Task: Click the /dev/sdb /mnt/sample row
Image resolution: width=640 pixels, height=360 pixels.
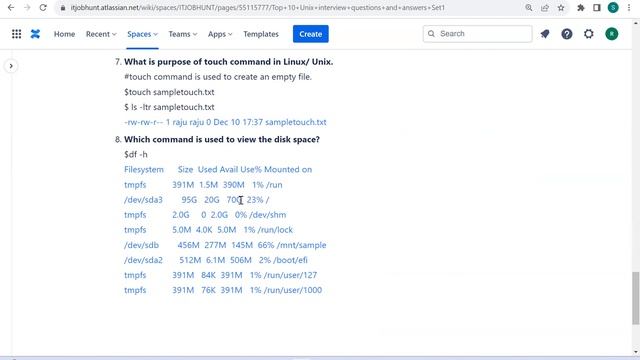Action: tap(225, 245)
